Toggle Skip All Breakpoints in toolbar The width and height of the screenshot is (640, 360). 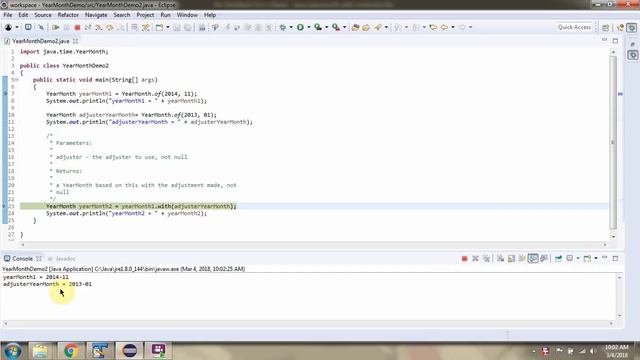(41, 27)
